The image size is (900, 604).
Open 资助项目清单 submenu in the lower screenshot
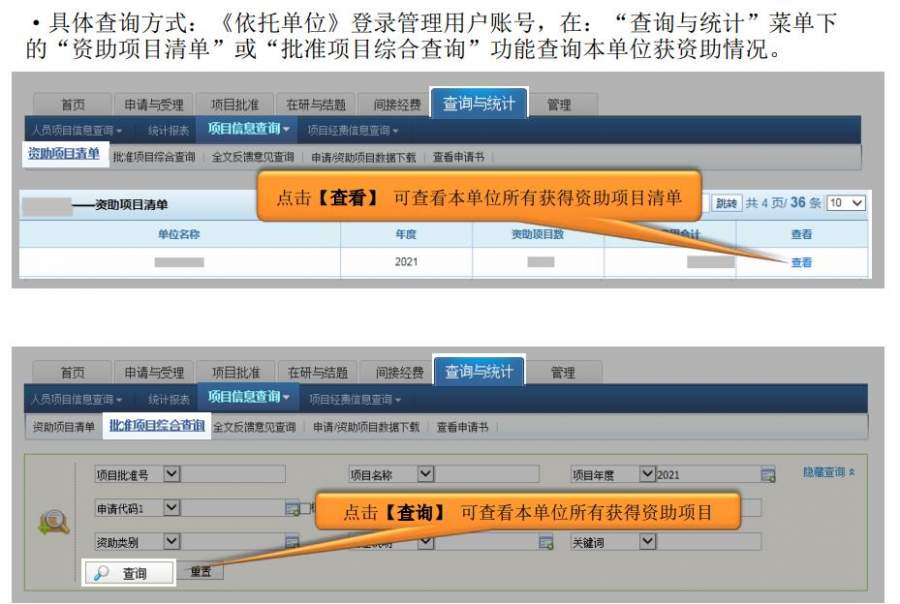pyautogui.click(x=63, y=427)
